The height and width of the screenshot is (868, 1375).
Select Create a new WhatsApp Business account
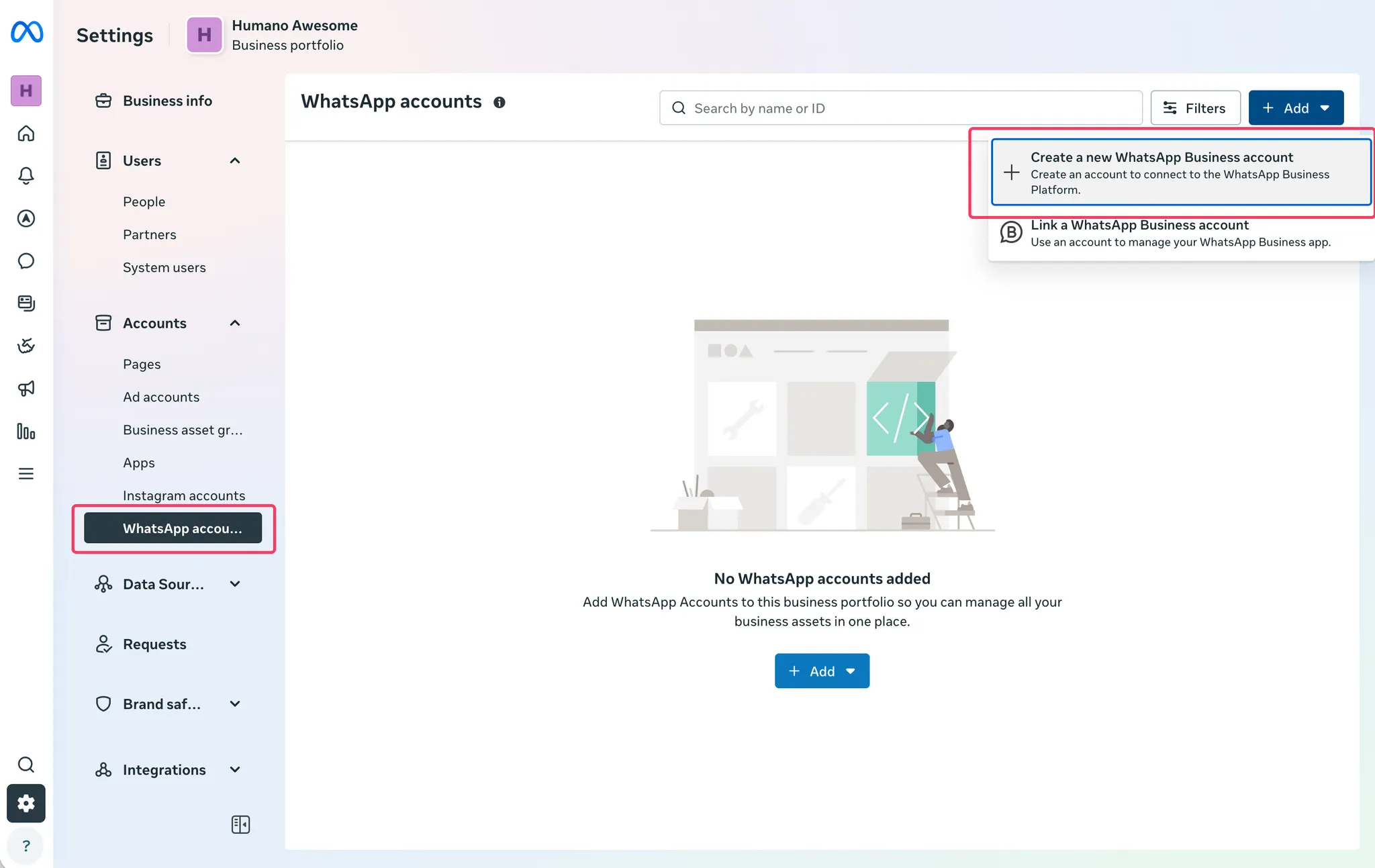1181,172
